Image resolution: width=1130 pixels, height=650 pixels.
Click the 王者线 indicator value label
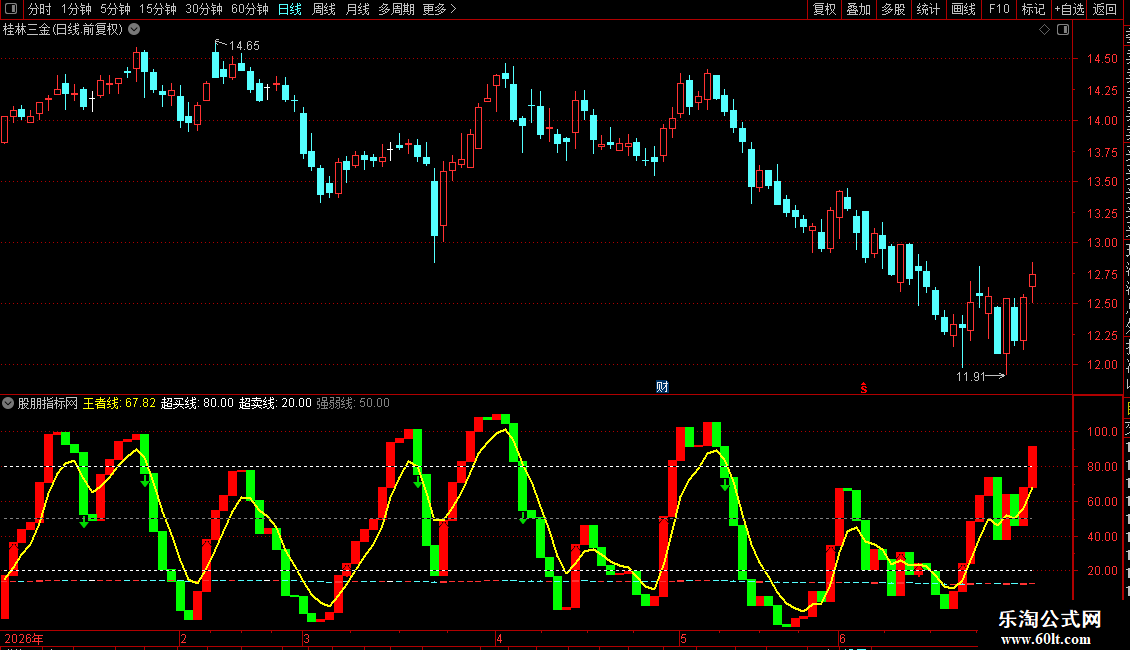tap(119, 403)
